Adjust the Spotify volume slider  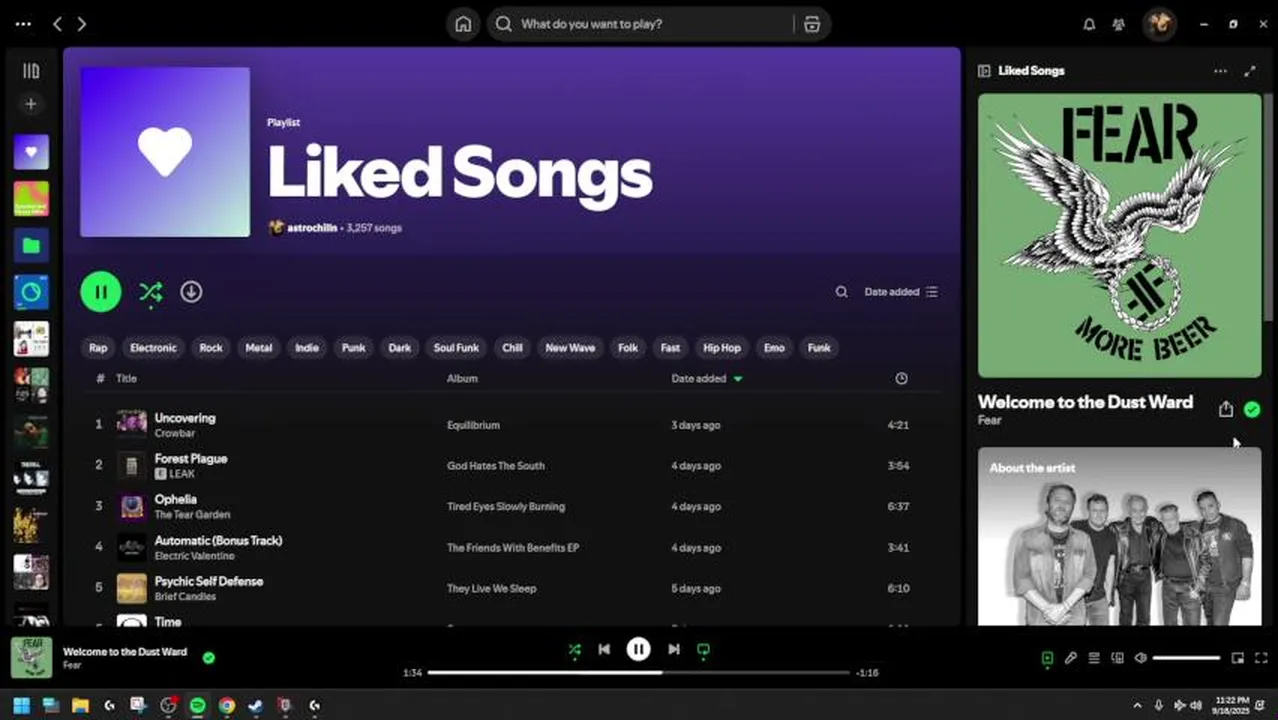[1187, 658]
